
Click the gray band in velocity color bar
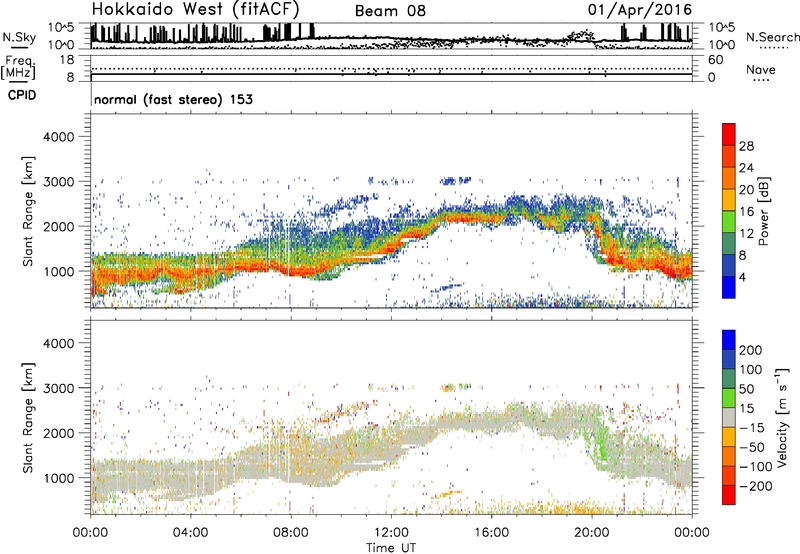[729, 417]
